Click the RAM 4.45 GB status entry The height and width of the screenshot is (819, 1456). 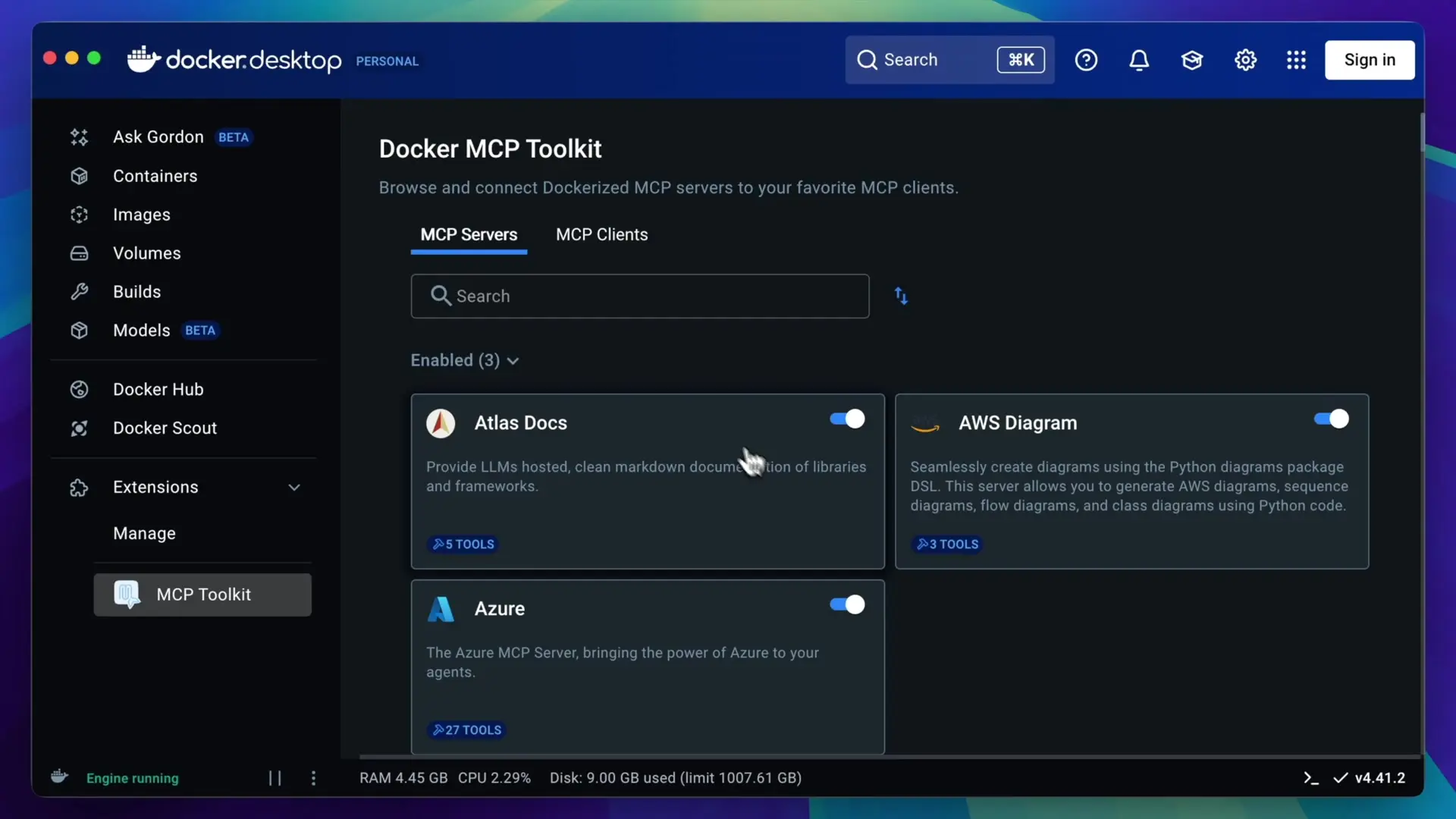[x=403, y=778]
